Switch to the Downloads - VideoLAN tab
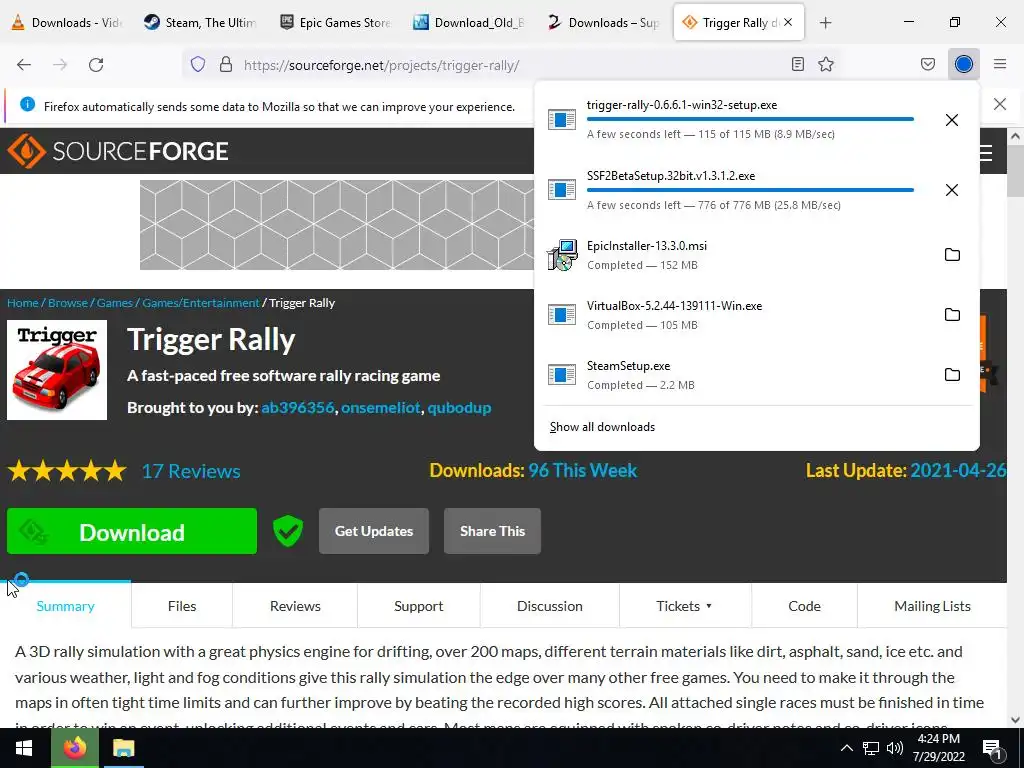This screenshot has height=768, width=1024. pos(67,23)
